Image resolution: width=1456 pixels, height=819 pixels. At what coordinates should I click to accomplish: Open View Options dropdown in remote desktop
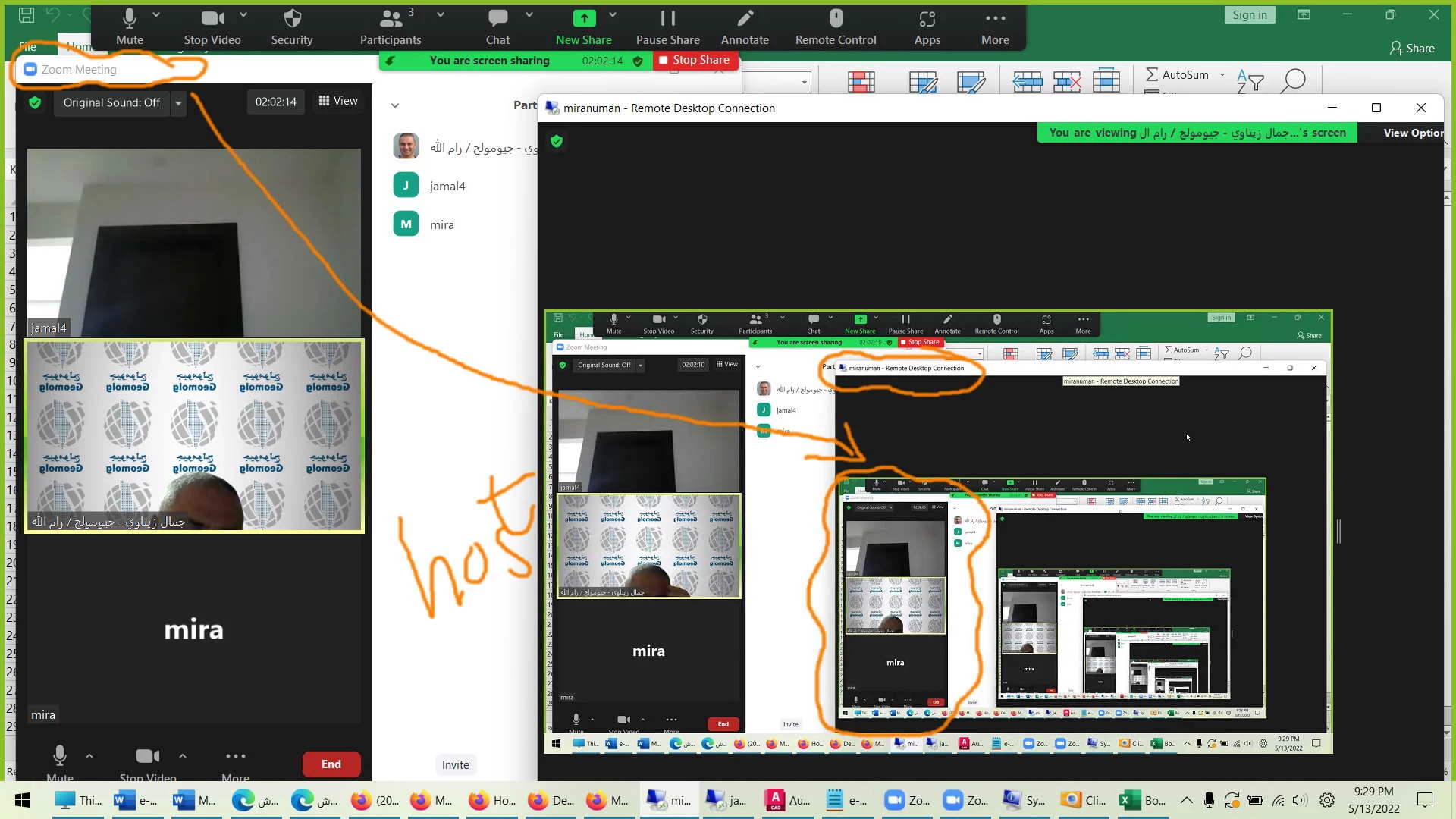pos(1412,133)
